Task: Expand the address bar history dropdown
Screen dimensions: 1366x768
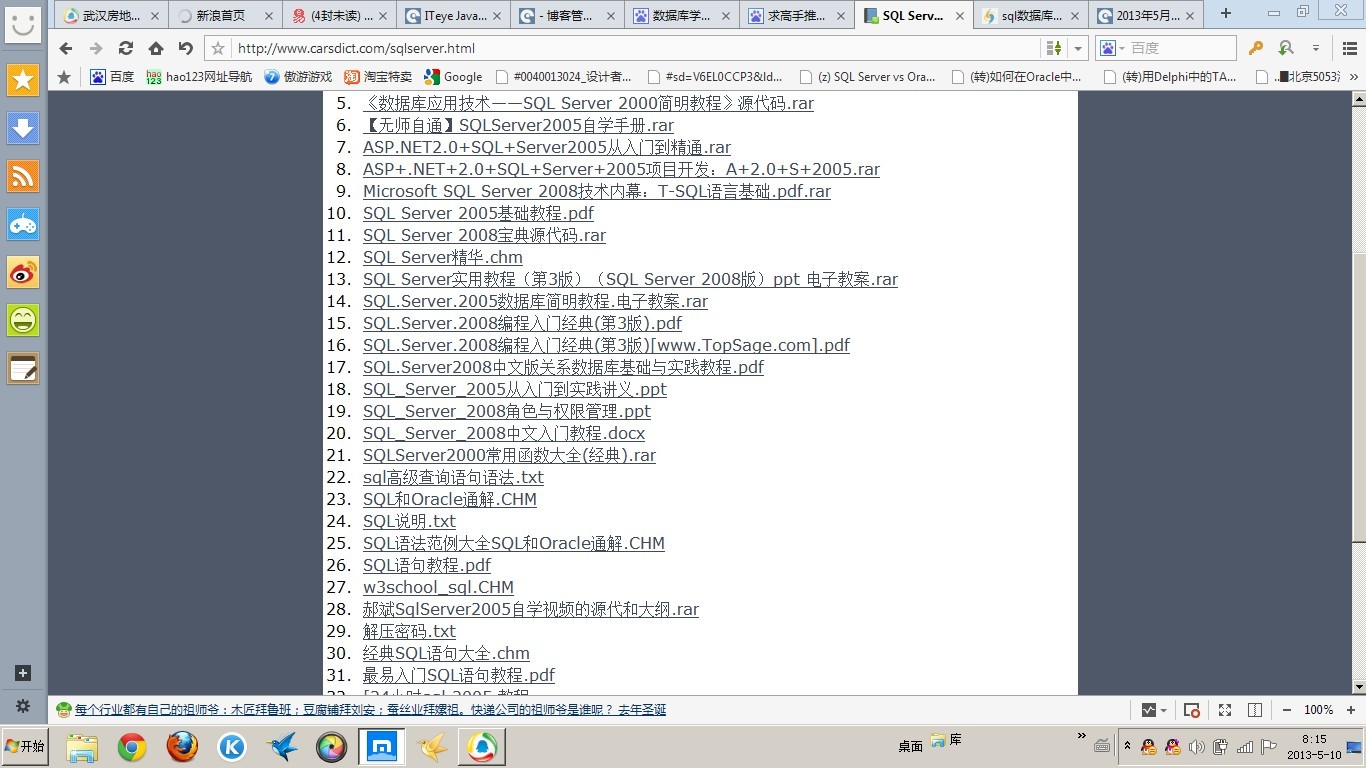Action: tap(1078, 48)
